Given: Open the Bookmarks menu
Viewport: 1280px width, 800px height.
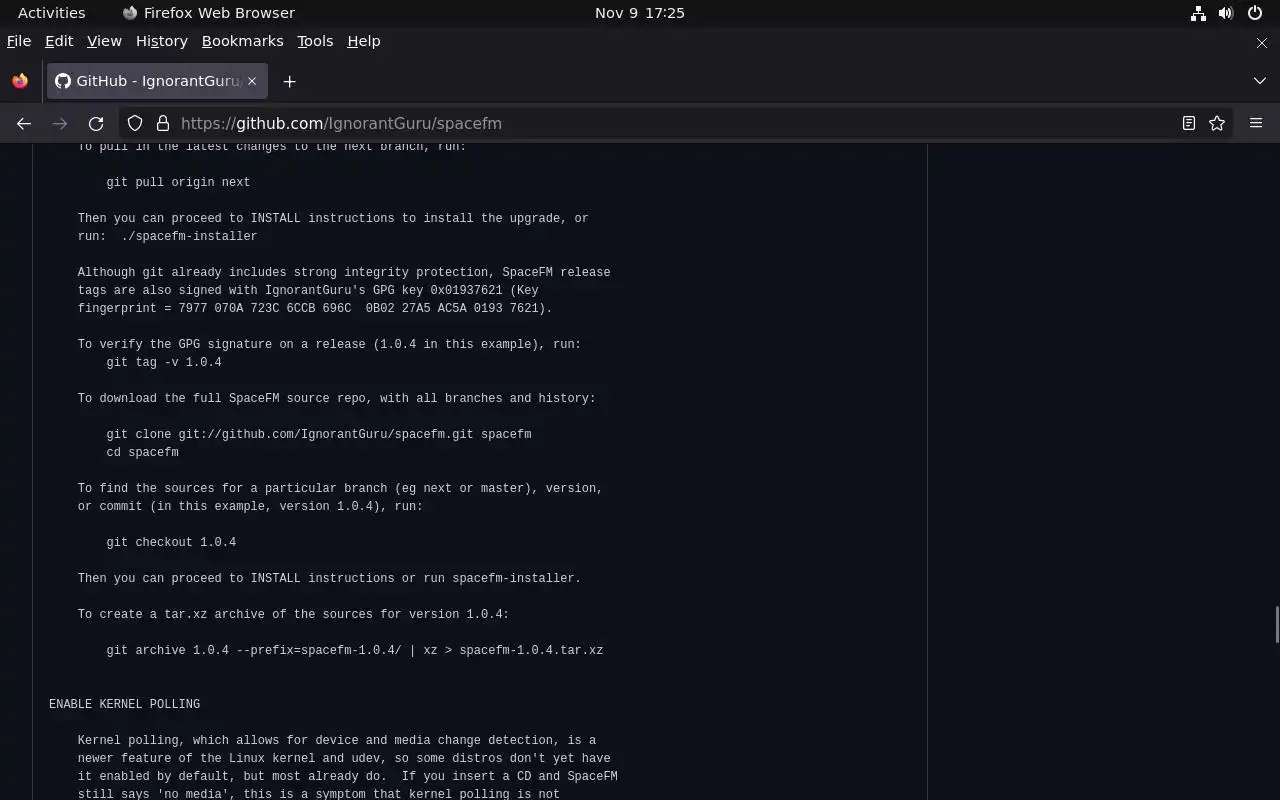Looking at the screenshot, I should pos(243,41).
